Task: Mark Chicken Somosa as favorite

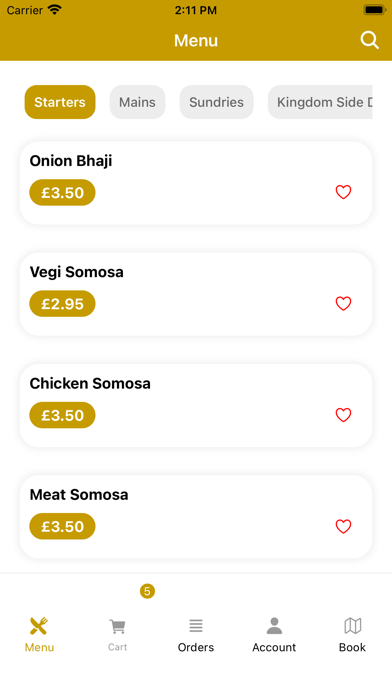Action: pyautogui.click(x=343, y=415)
